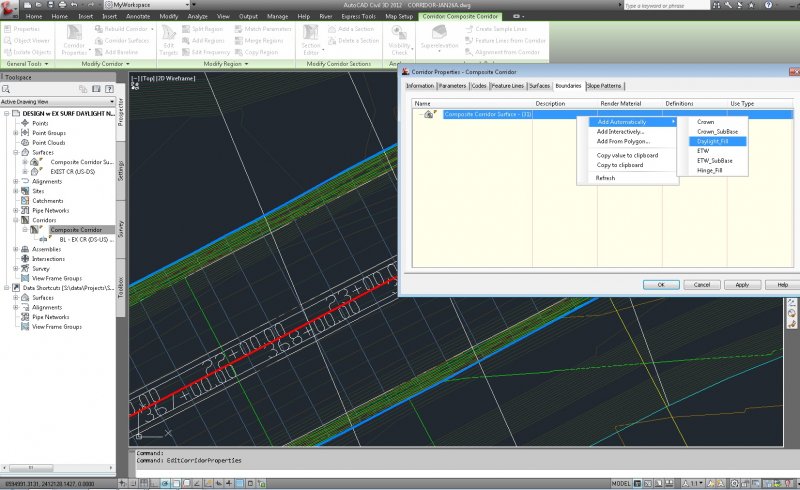Collapse the Corridors tree node
The height and width of the screenshot is (490, 800).
[15, 220]
